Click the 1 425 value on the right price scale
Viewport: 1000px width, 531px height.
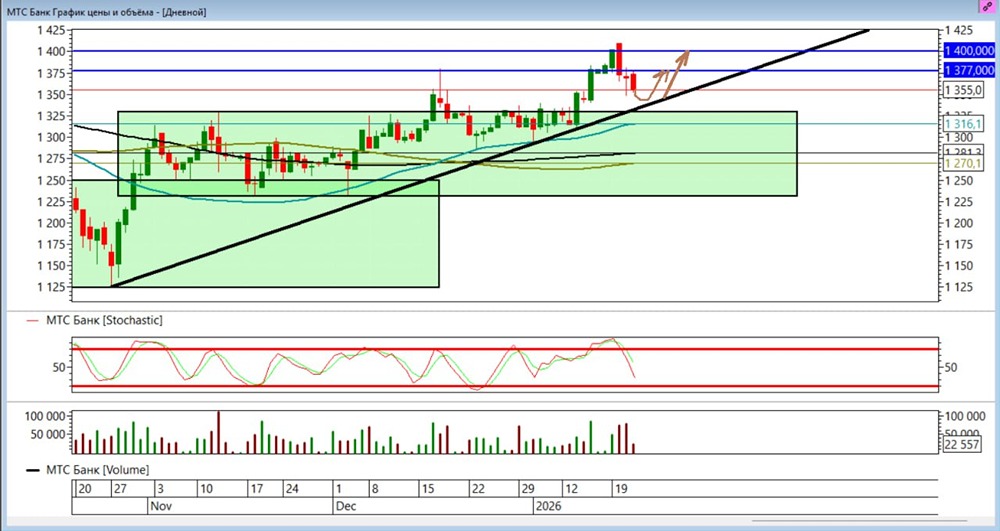coord(959,30)
